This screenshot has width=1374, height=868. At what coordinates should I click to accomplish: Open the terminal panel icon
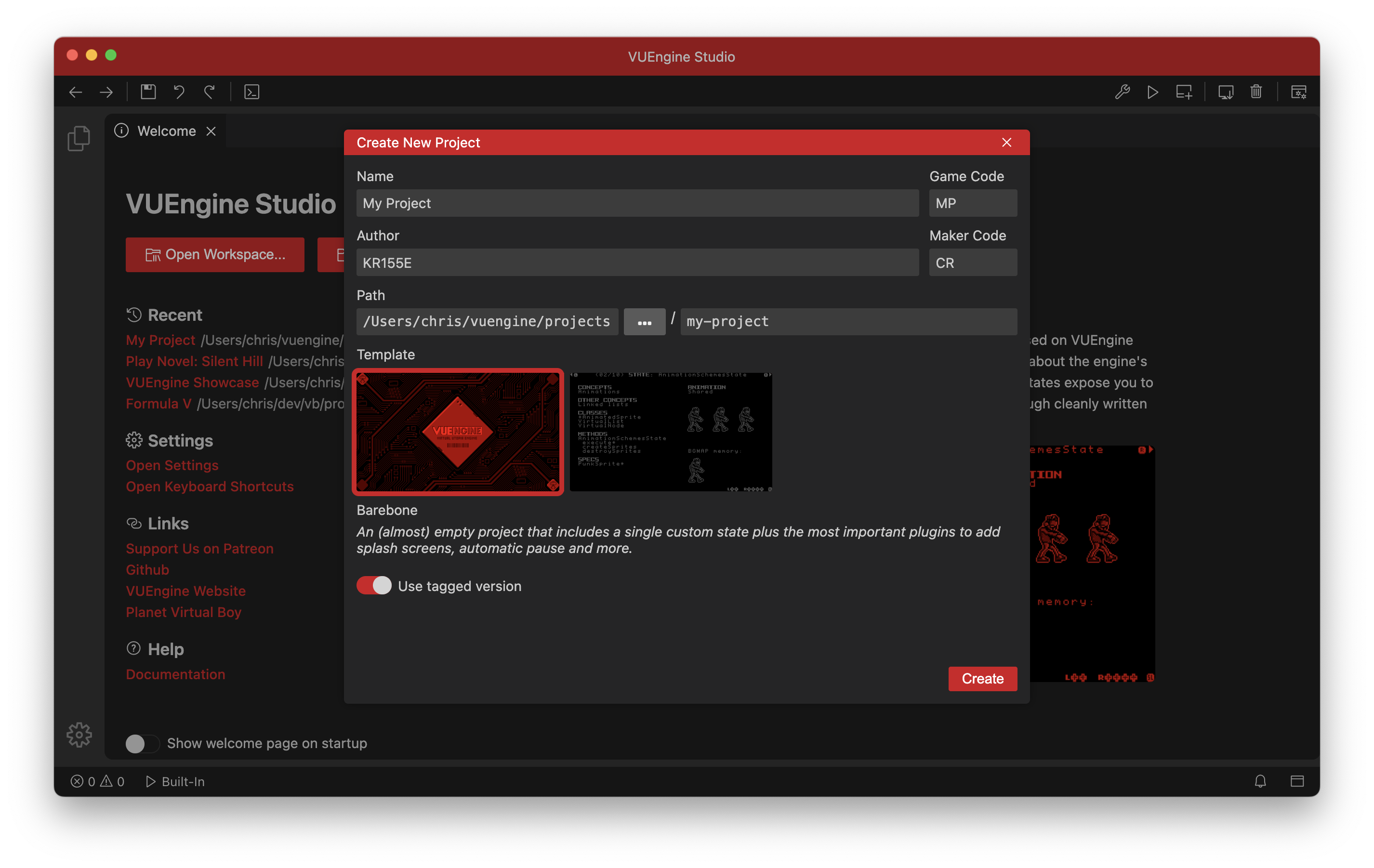pos(251,92)
